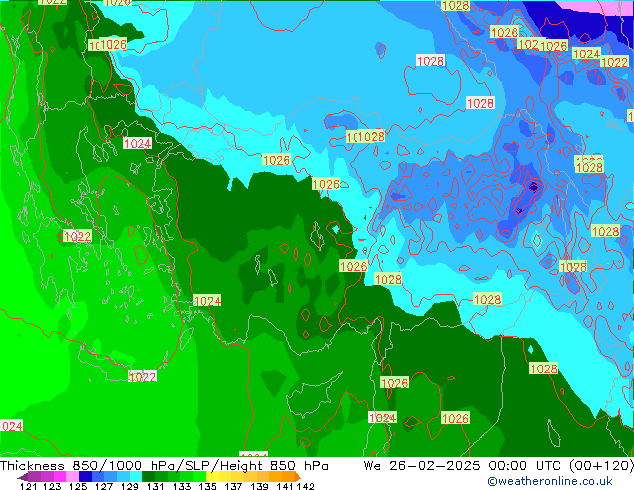Viewport: 634px width, 490px height.
Task: Click the legend value 127
Action: 104,486
